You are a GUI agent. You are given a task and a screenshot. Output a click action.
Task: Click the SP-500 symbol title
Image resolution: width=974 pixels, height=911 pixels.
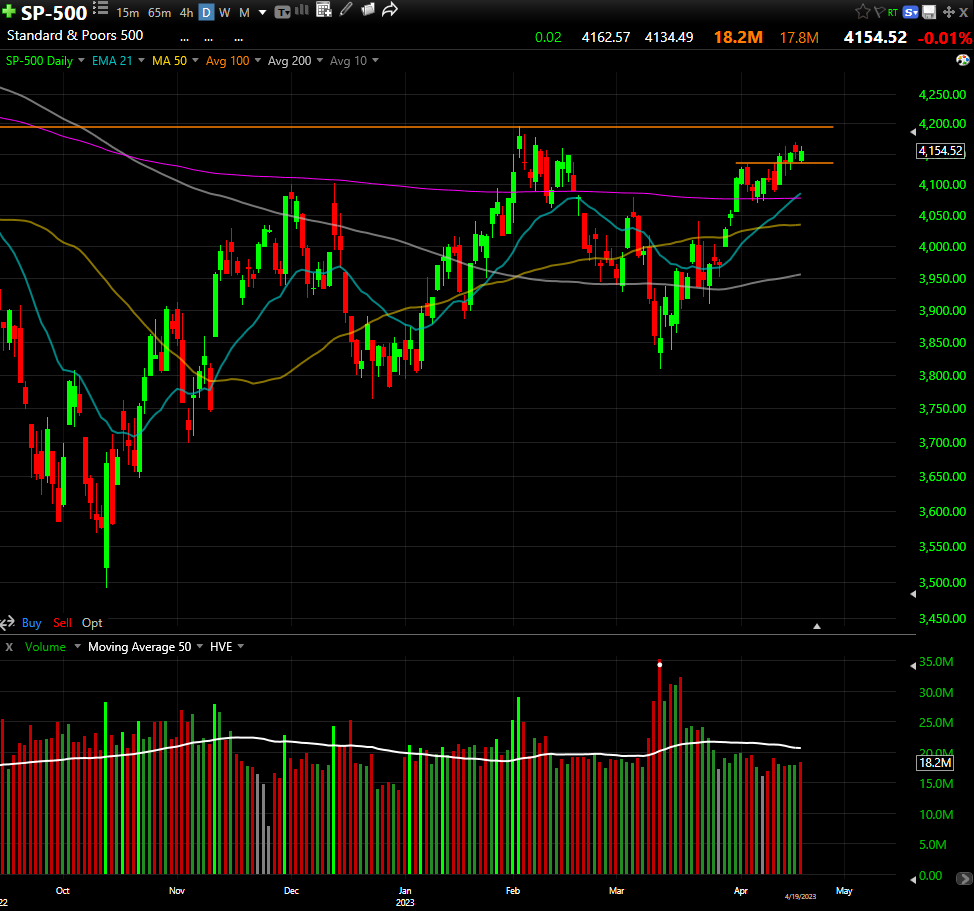pos(54,13)
